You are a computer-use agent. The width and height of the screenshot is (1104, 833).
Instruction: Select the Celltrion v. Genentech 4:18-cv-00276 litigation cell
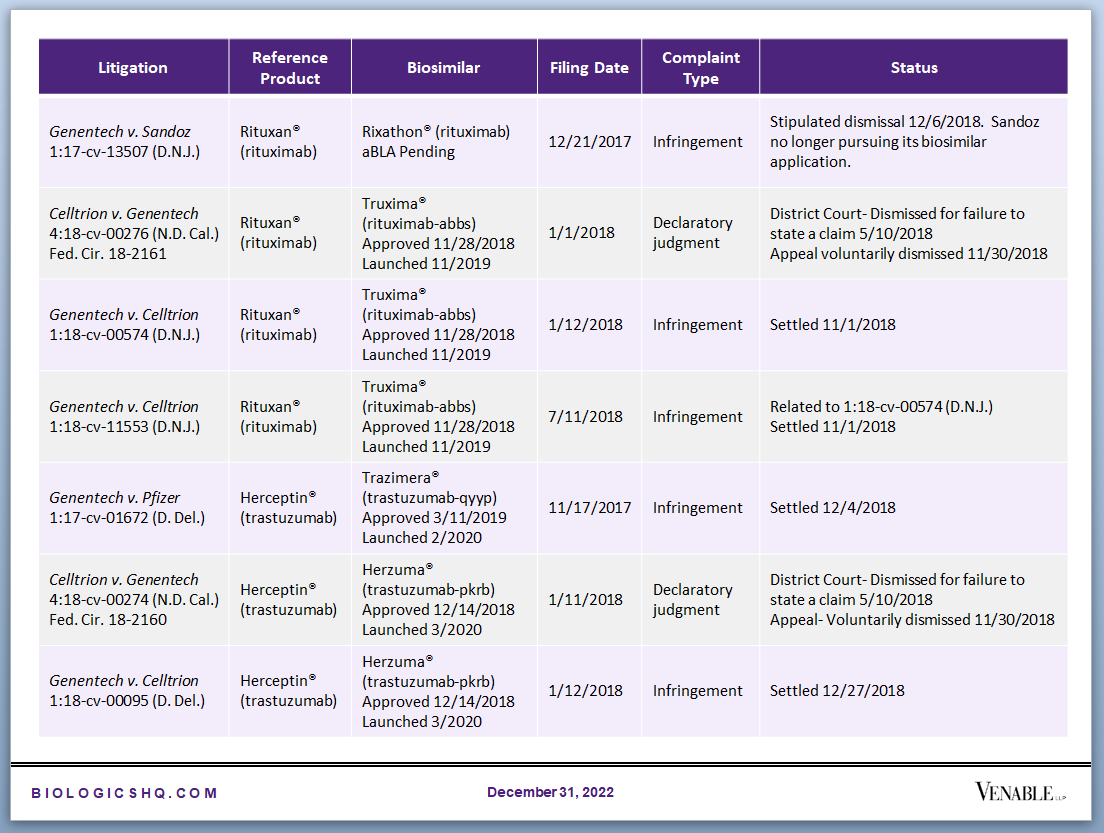coord(133,233)
